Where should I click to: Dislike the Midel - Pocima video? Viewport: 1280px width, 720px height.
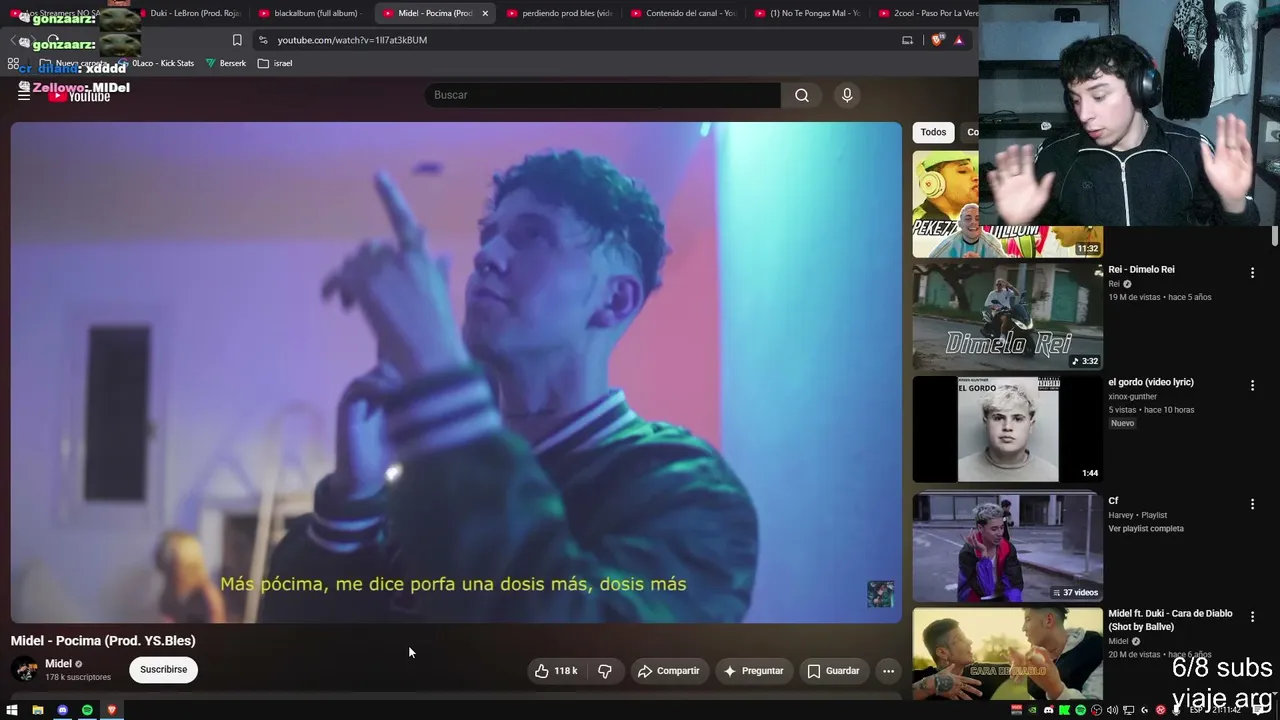(x=605, y=671)
